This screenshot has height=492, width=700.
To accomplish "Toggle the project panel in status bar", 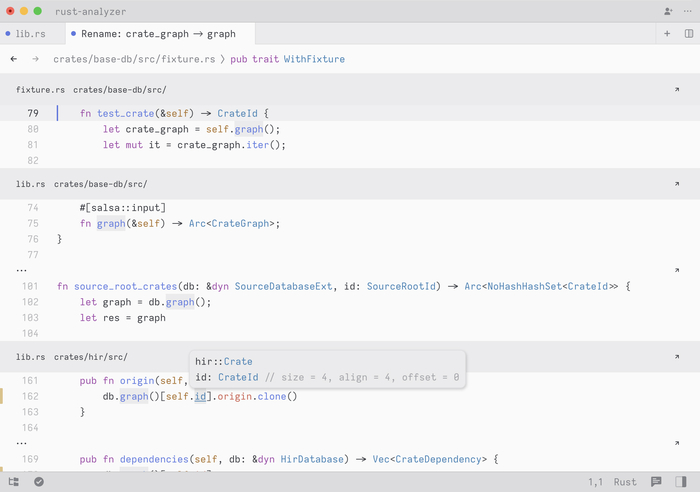I will (x=14, y=482).
